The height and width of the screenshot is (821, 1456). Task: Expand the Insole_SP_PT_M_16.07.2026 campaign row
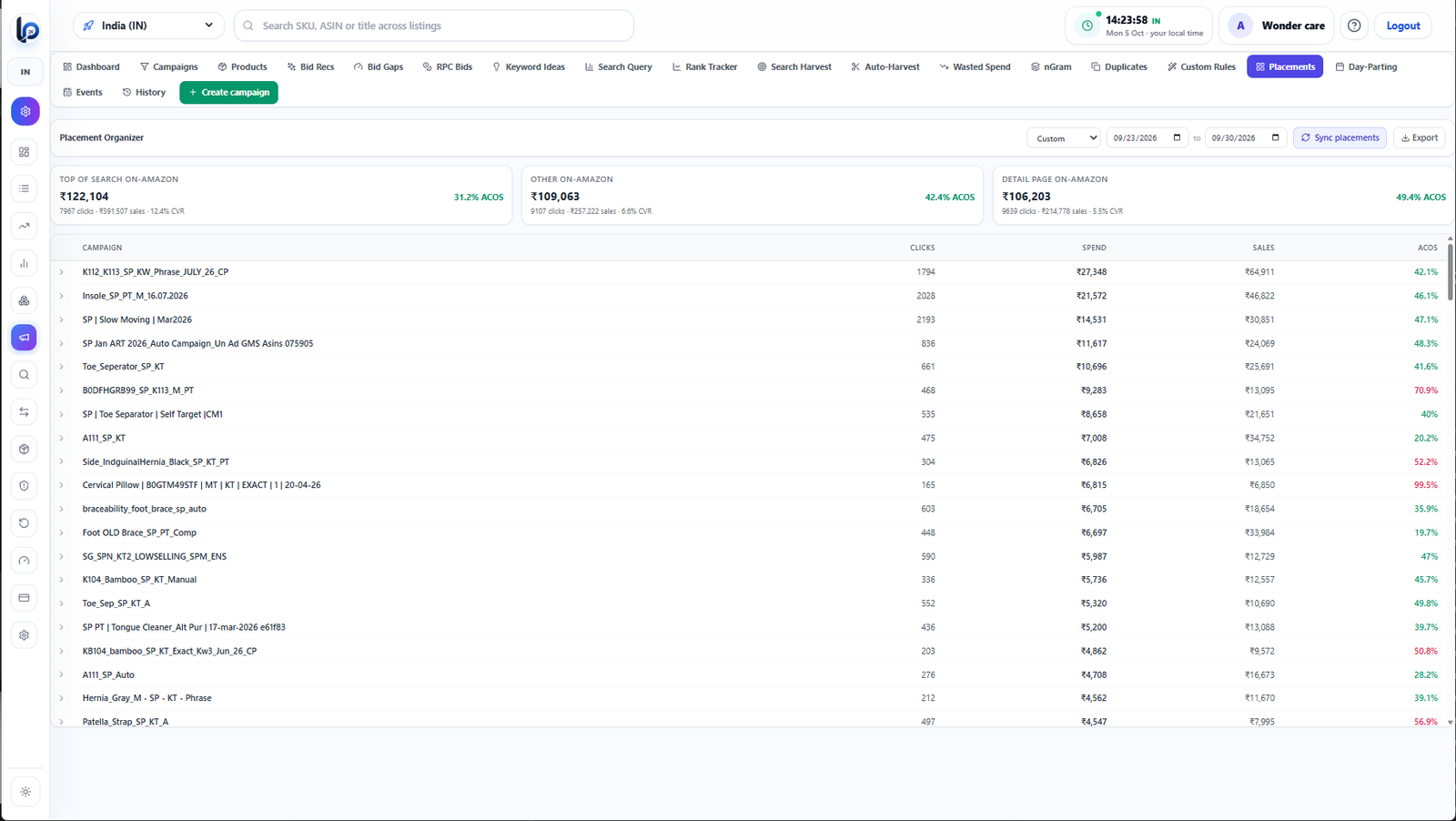click(x=62, y=296)
